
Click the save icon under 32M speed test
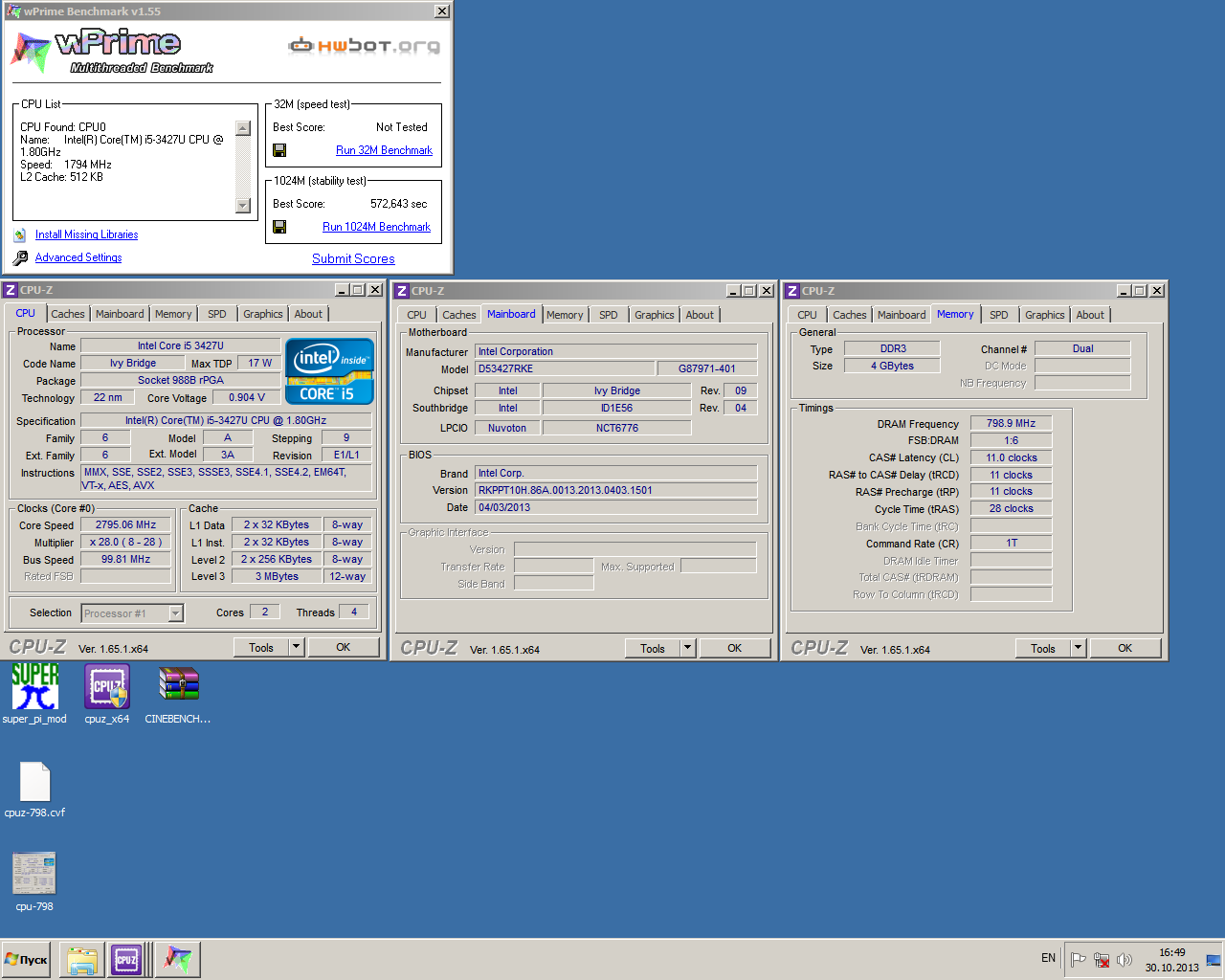tap(279, 150)
